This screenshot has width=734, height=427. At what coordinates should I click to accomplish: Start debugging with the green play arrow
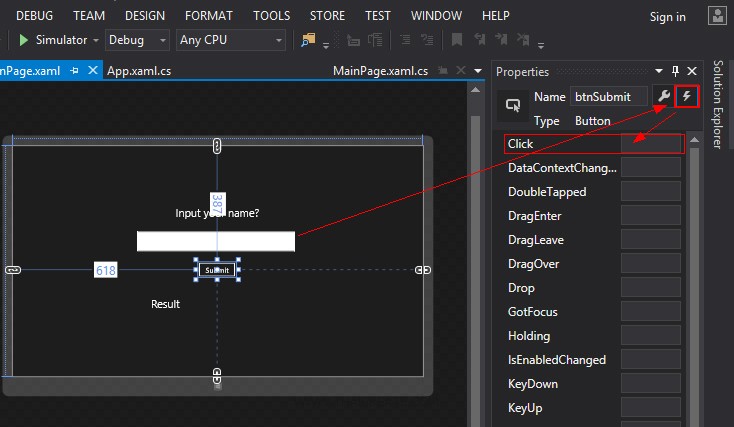coord(23,40)
